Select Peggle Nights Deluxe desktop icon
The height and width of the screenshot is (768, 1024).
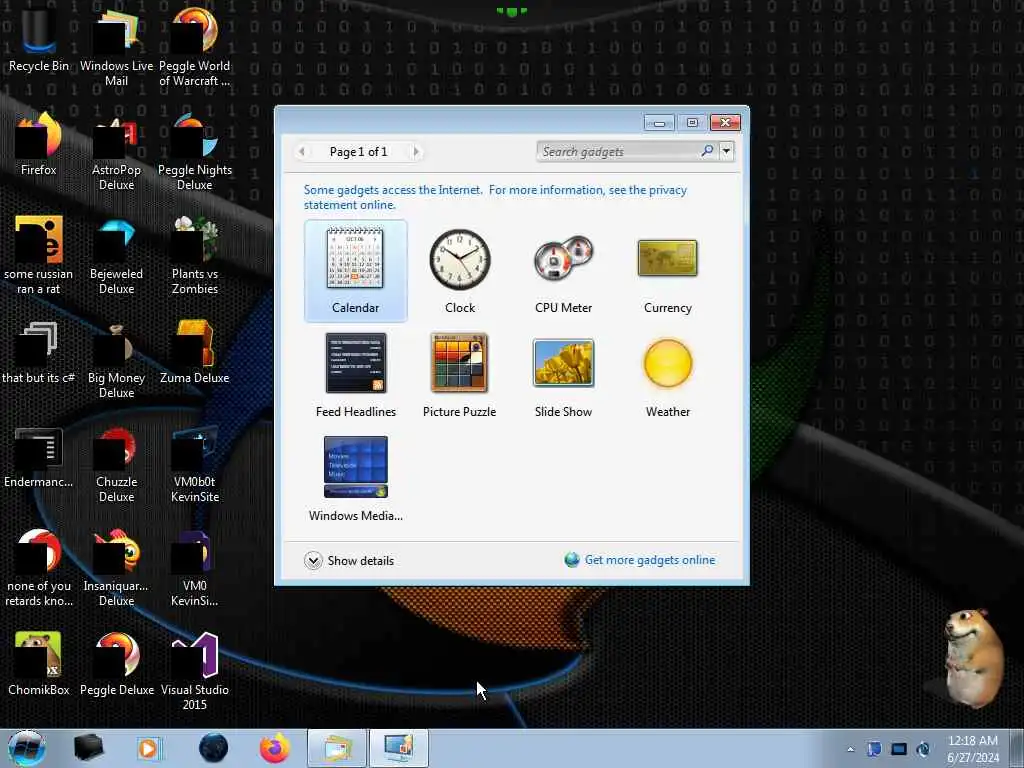(195, 151)
